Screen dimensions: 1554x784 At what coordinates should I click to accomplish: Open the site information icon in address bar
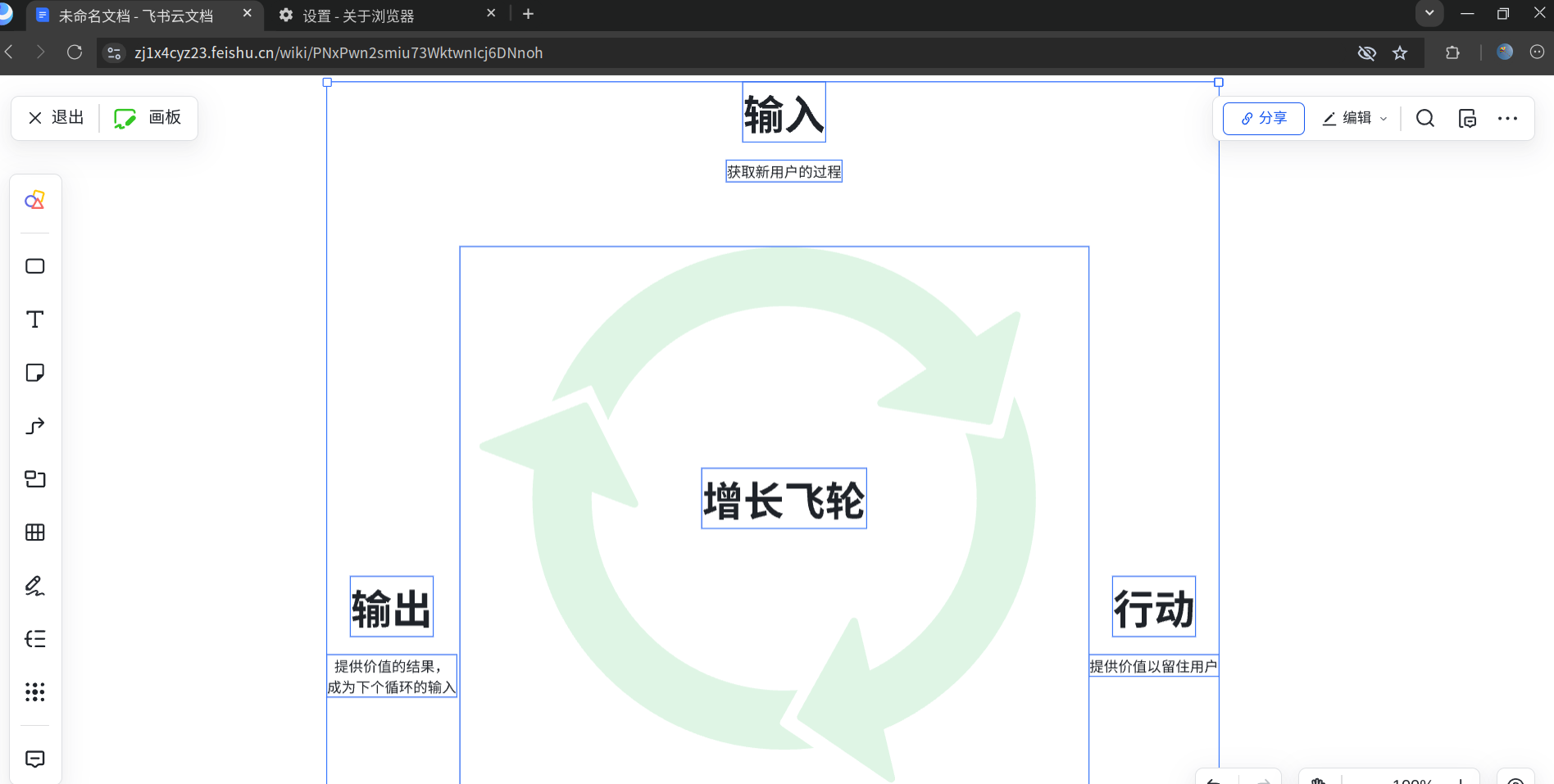[115, 53]
